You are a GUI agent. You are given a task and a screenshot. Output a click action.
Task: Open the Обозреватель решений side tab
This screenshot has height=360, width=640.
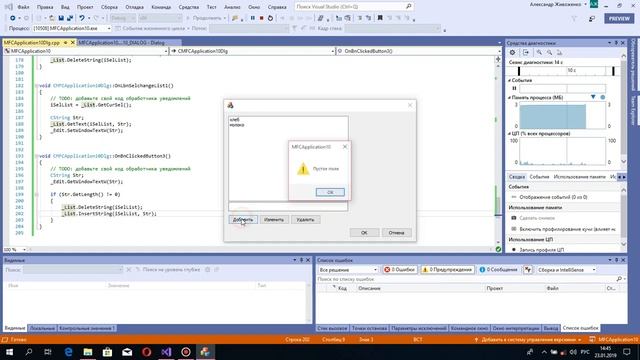point(633,64)
